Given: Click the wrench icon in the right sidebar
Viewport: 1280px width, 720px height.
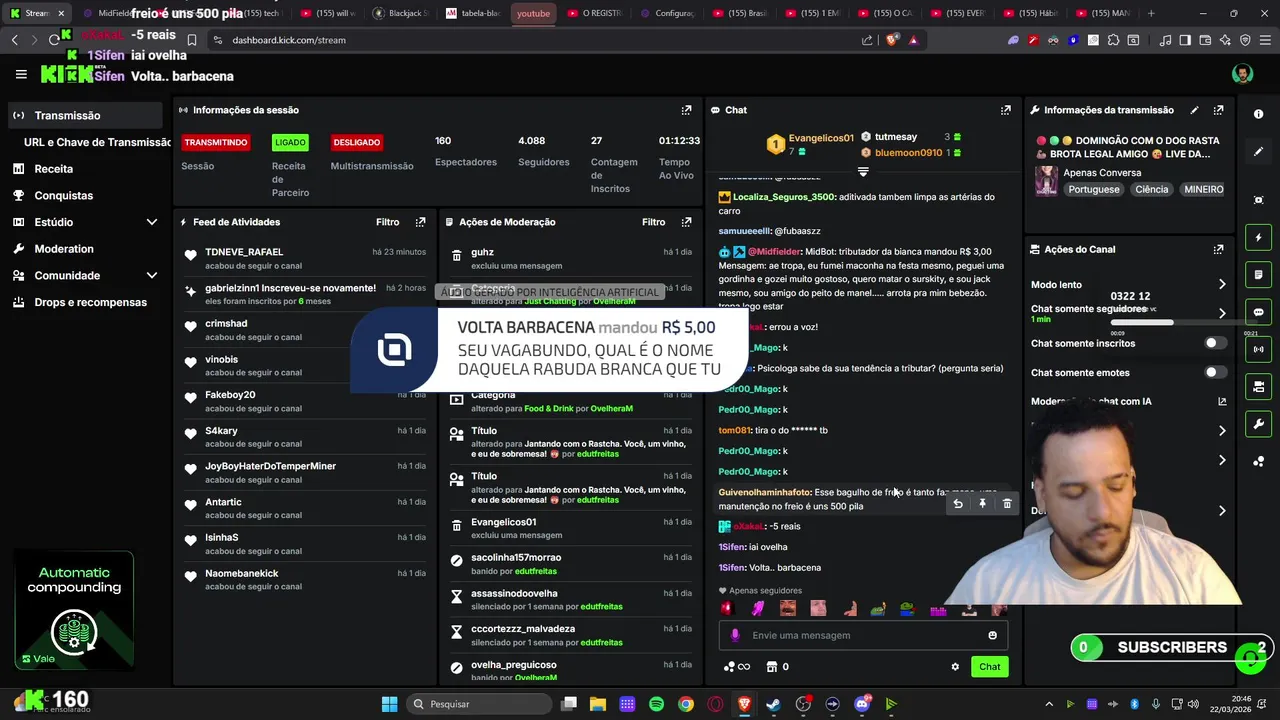Looking at the screenshot, I should (x=1258, y=424).
